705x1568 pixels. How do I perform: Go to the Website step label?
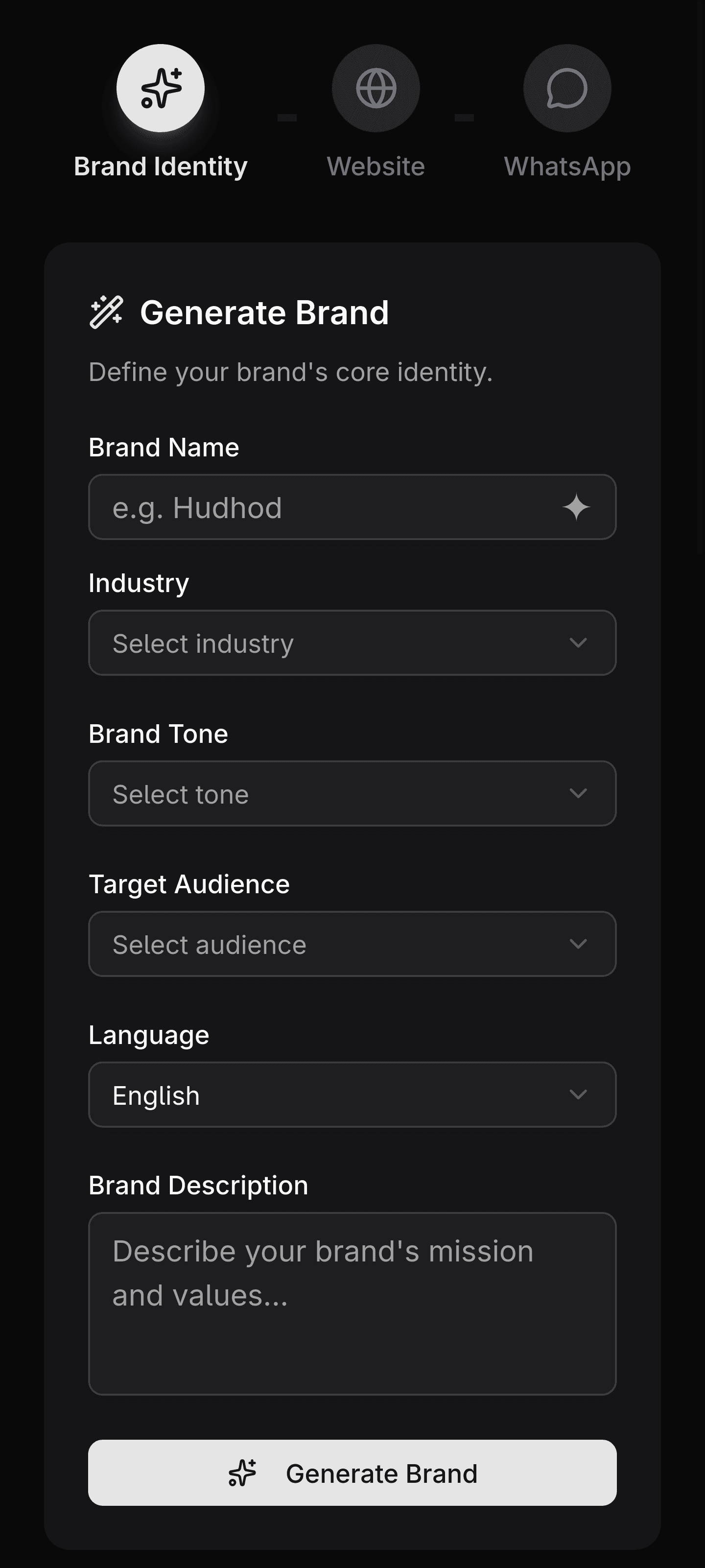click(x=376, y=166)
